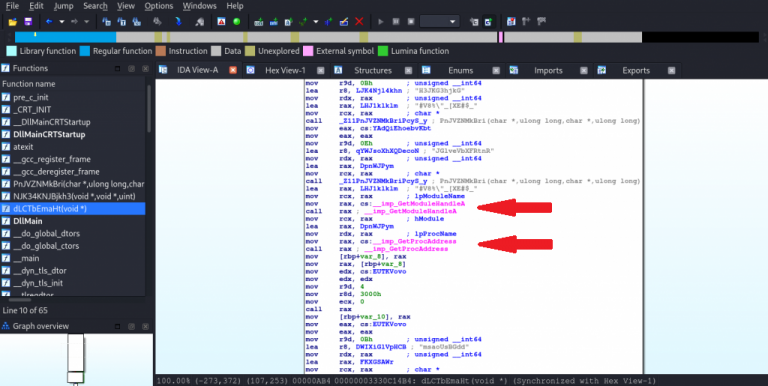This screenshot has width=768, height=386.
Task: Open the forward history dropdown arrow
Action: click(x=87, y=22)
